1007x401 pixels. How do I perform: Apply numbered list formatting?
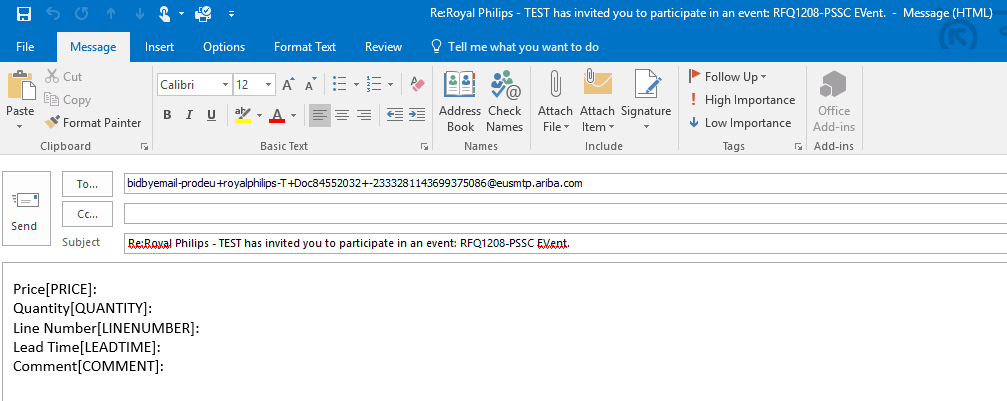click(x=374, y=84)
